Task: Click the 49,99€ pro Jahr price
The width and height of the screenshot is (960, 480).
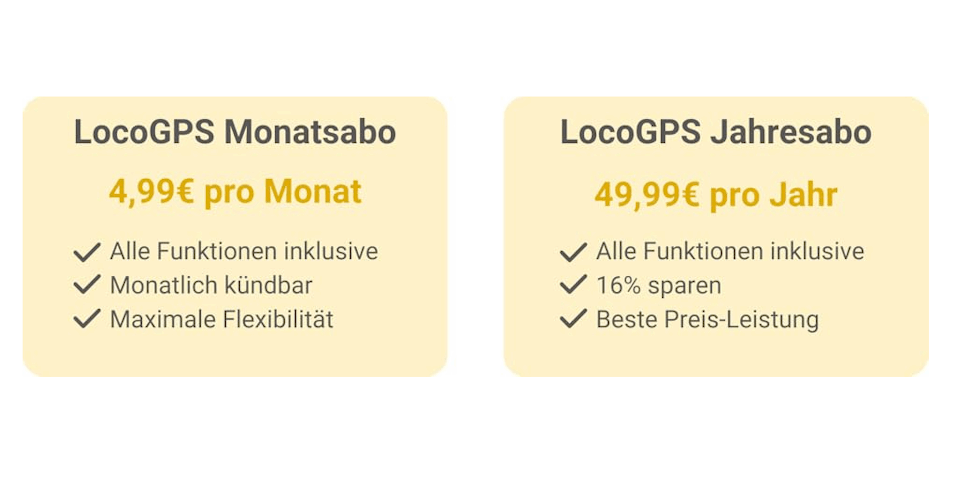Action: pos(716,195)
